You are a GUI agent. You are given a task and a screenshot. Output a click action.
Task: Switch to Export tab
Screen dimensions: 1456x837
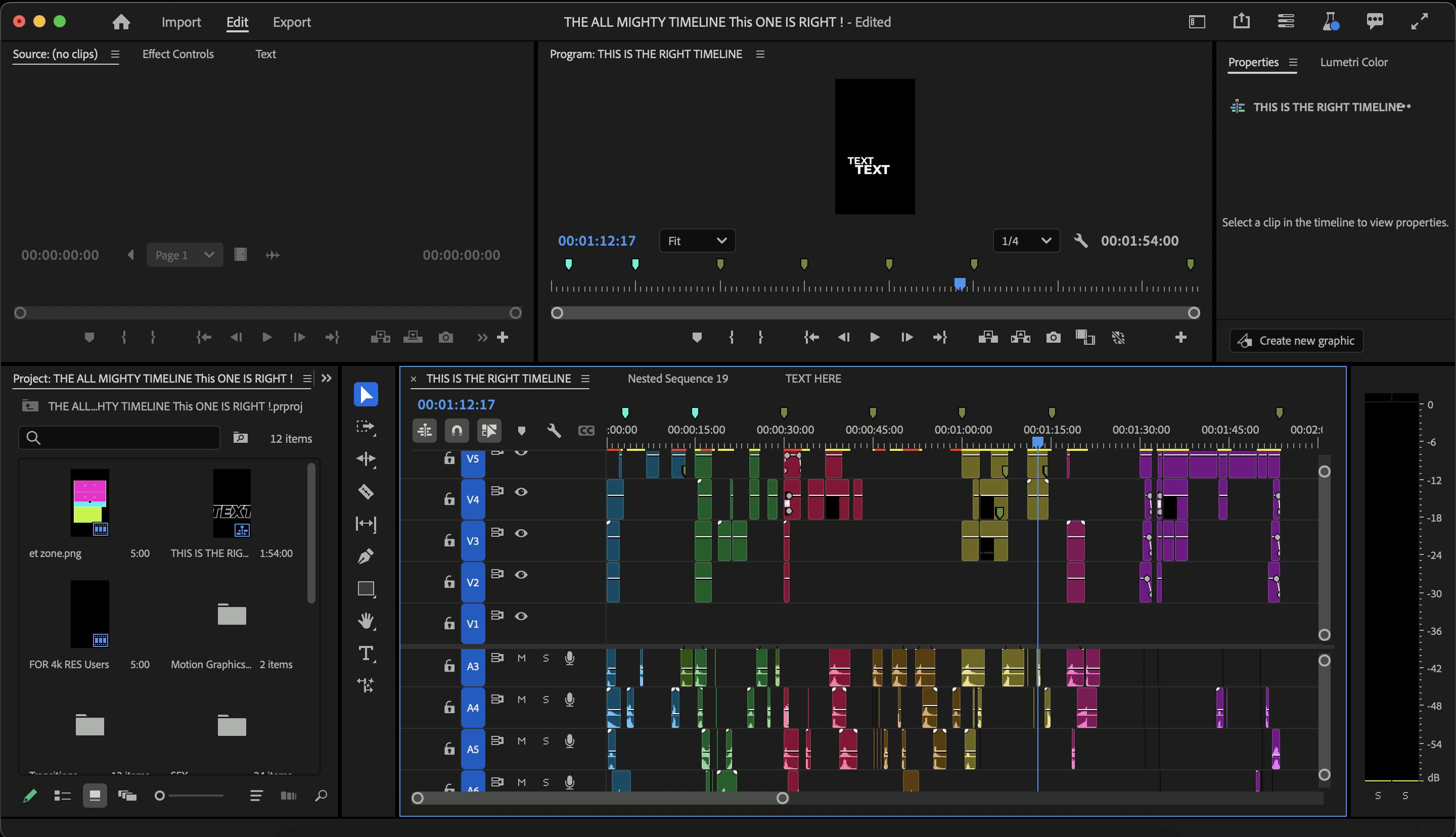[291, 22]
